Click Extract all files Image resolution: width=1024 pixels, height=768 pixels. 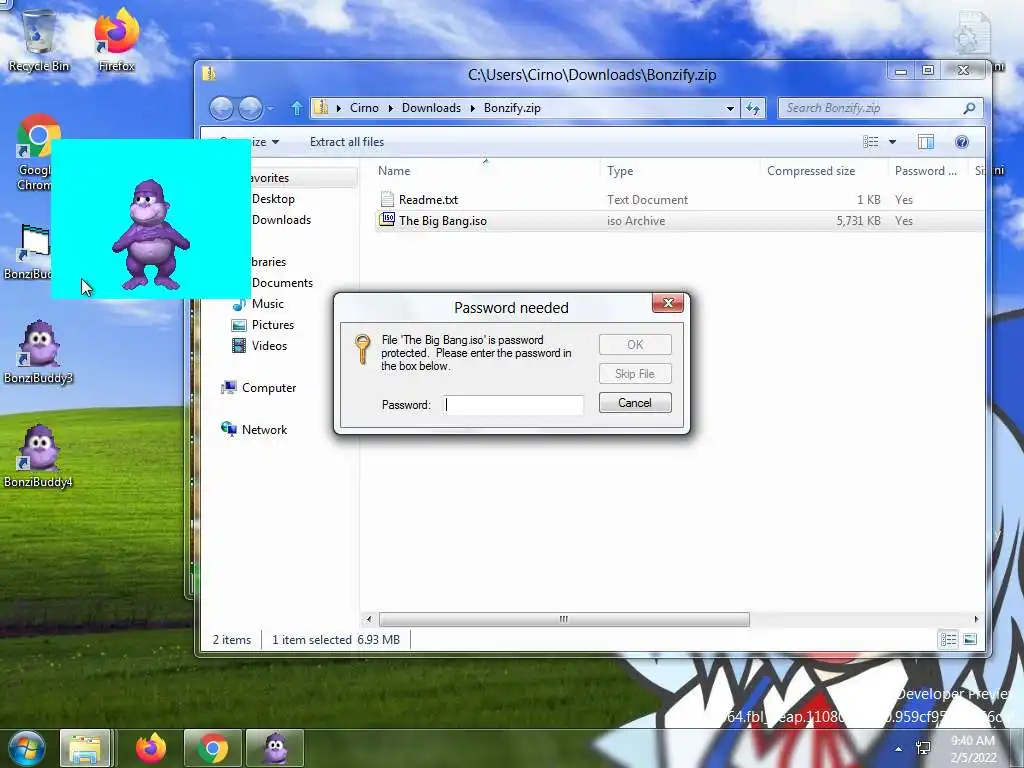point(347,142)
